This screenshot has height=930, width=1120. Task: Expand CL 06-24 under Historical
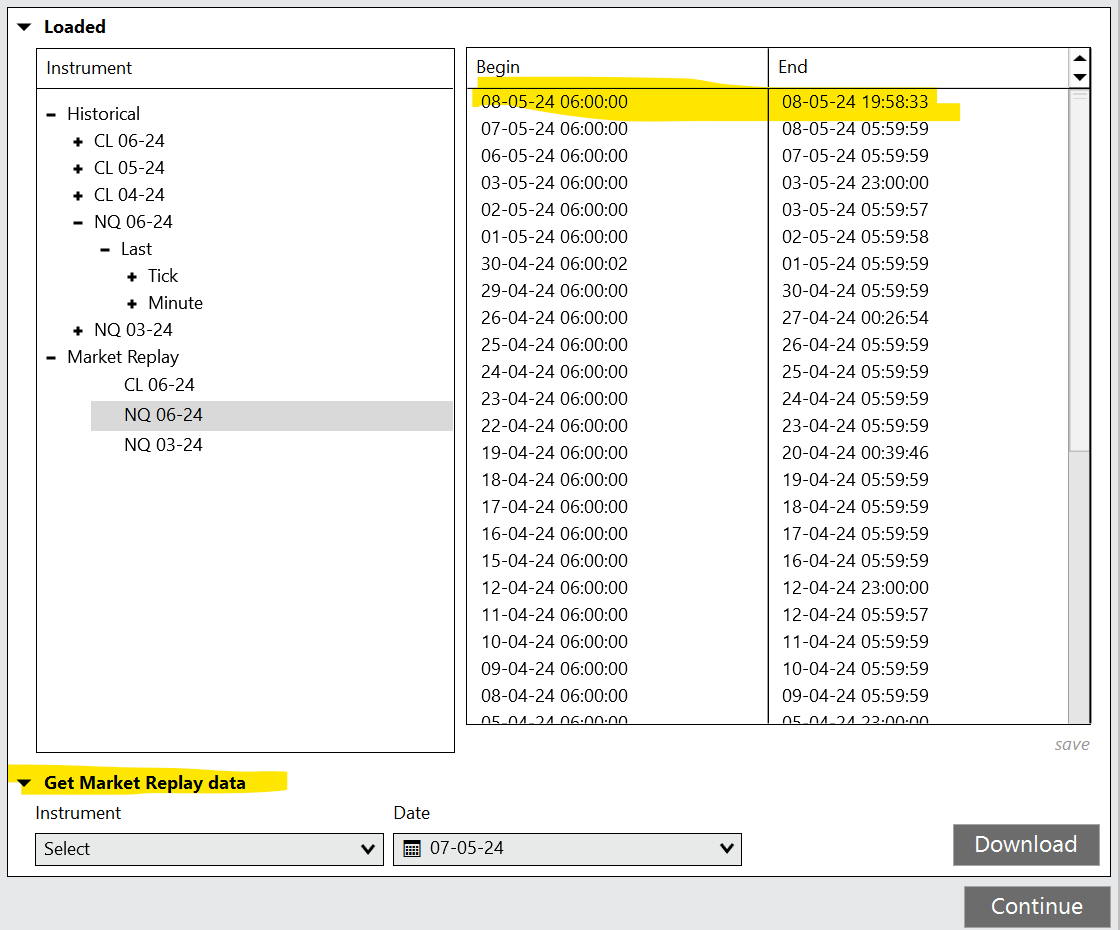pyautogui.click(x=78, y=141)
